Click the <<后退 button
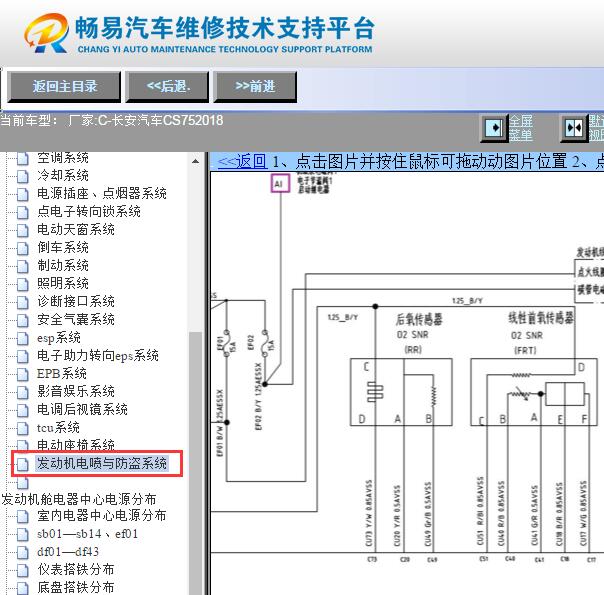The width and height of the screenshot is (604, 595). point(168,87)
